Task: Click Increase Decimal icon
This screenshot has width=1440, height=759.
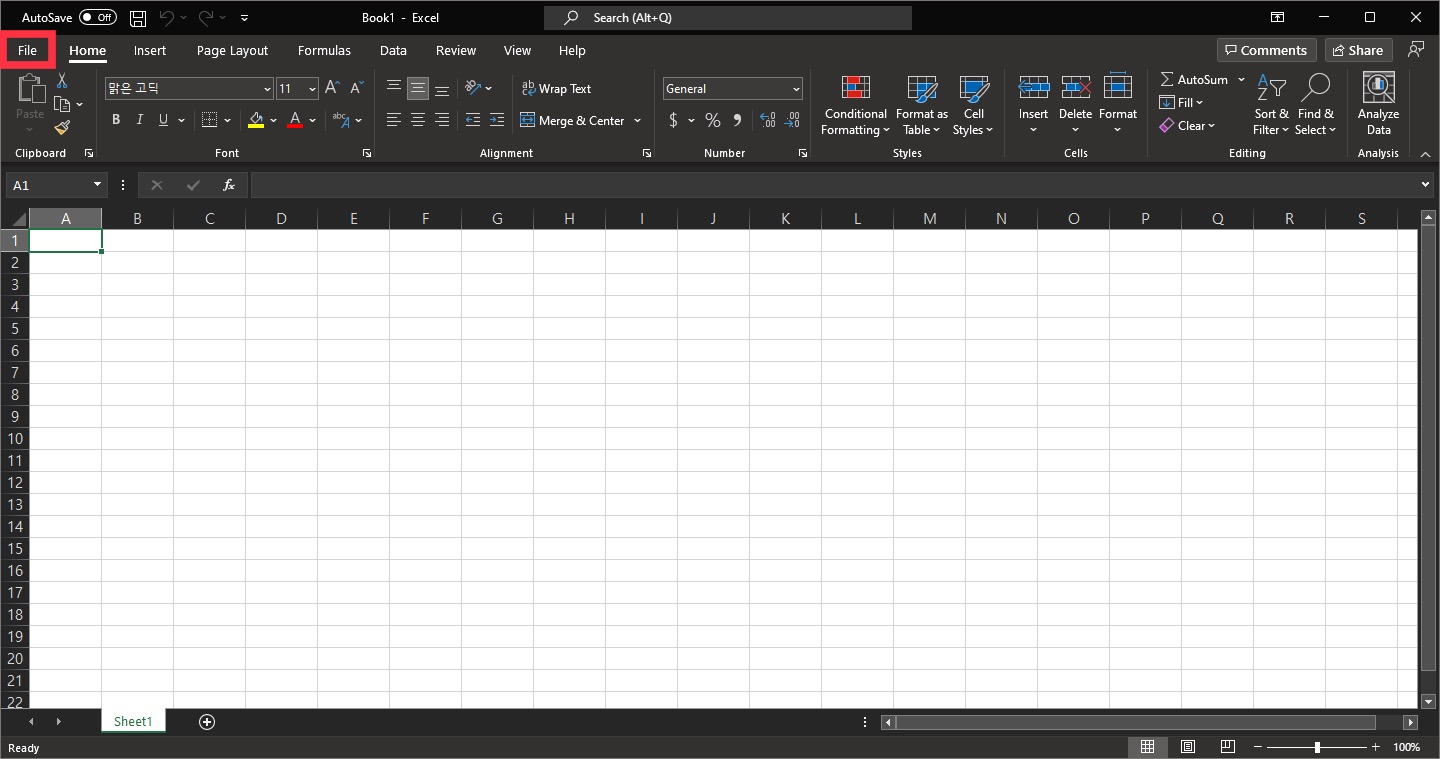Action: 767,120
